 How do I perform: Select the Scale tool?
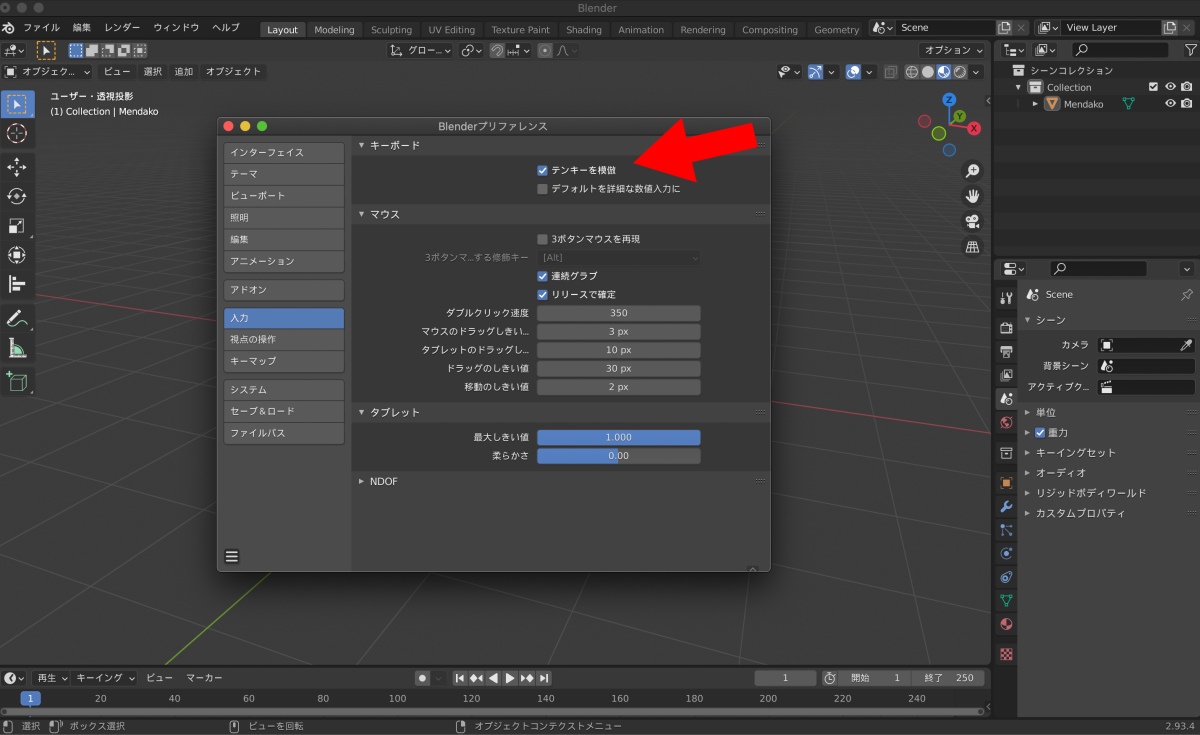(x=17, y=226)
